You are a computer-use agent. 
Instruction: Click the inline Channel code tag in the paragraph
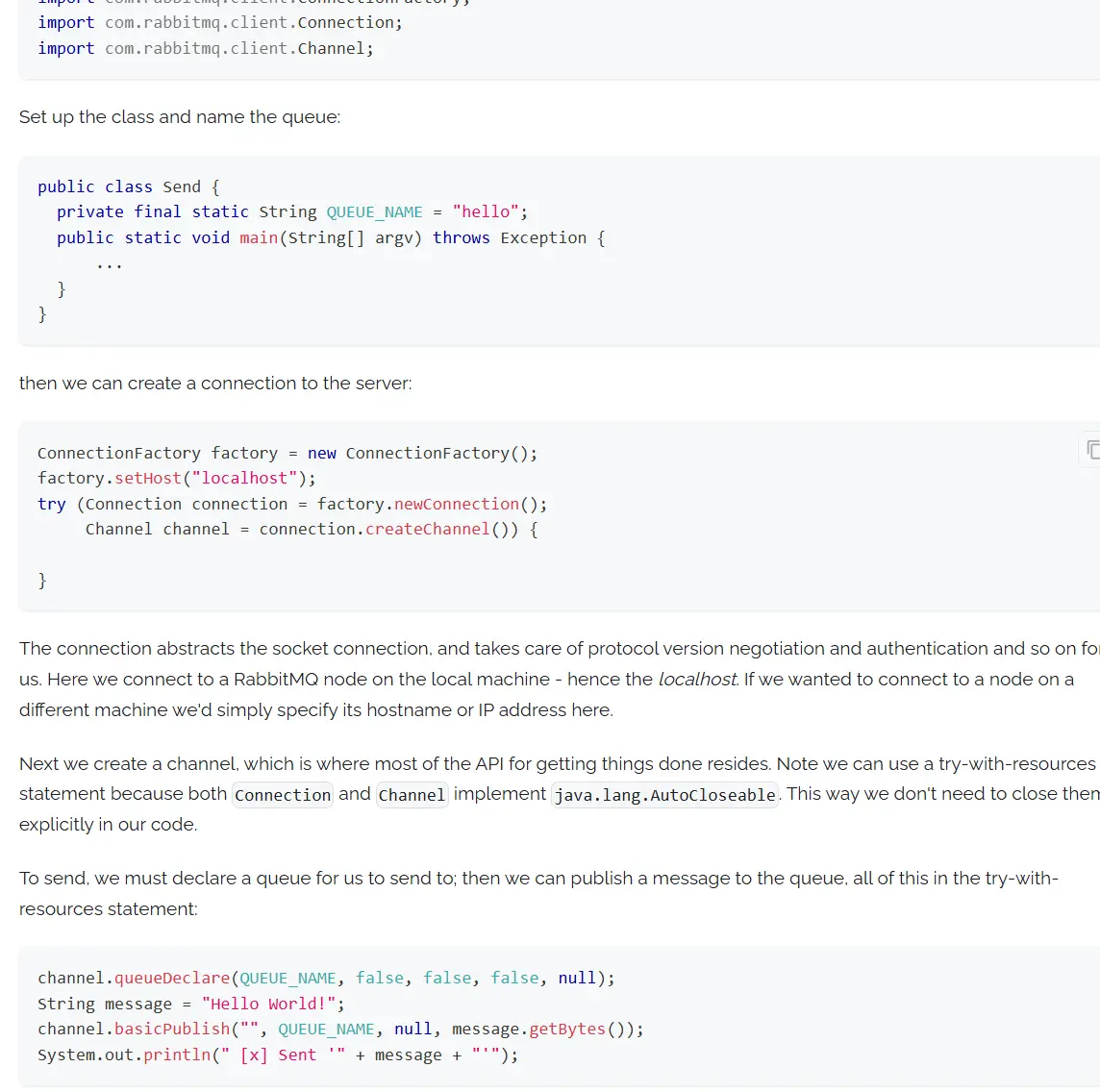(412, 795)
